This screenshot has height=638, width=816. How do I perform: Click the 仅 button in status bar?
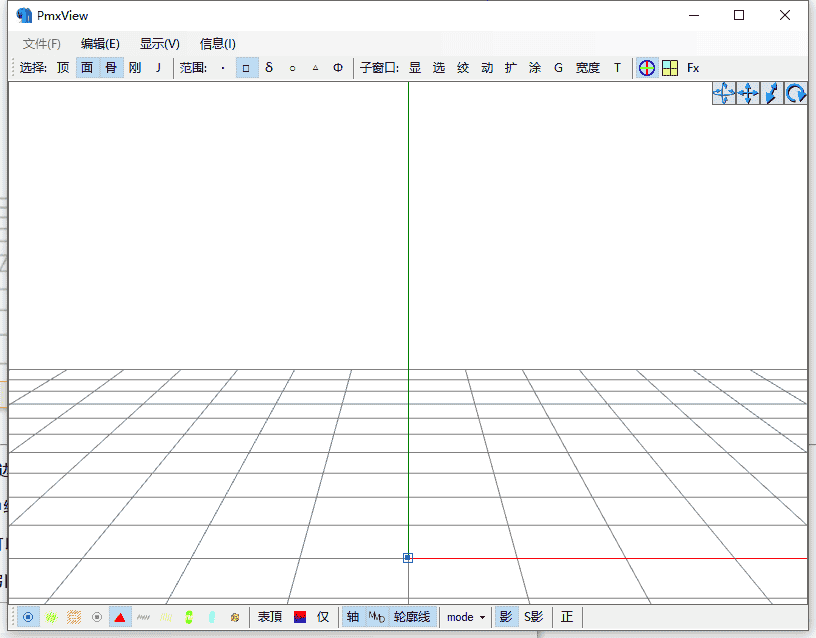(324, 617)
